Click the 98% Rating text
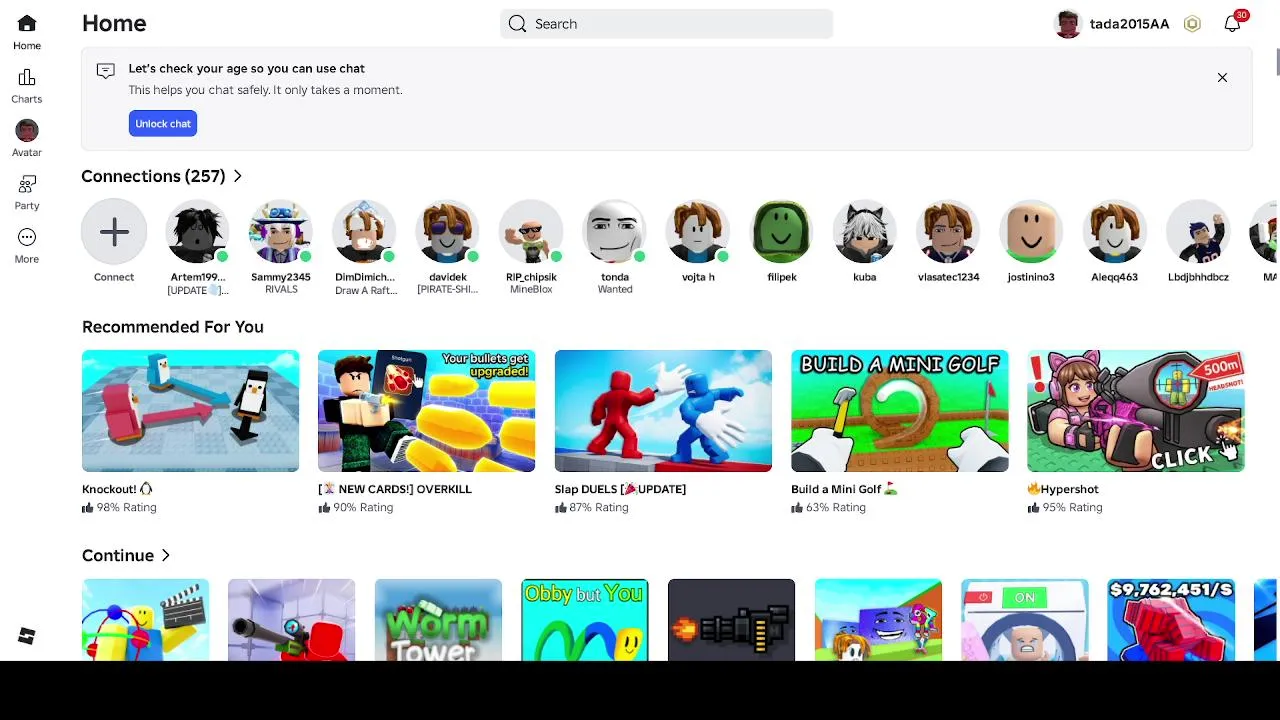The height and width of the screenshot is (720, 1280). (x=126, y=508)
